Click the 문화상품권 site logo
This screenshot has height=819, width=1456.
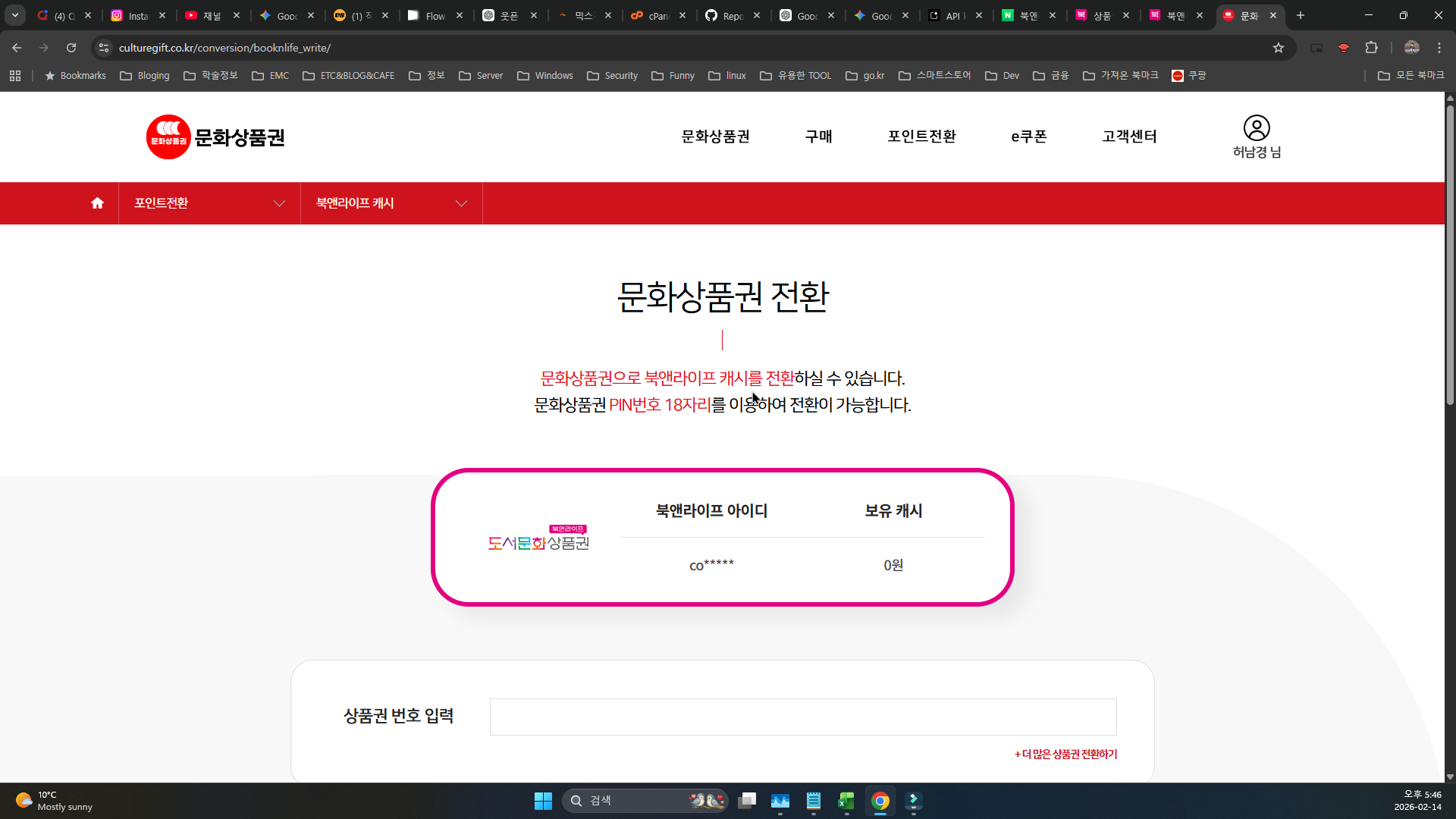pyautogui.click(x=216, y=136)
